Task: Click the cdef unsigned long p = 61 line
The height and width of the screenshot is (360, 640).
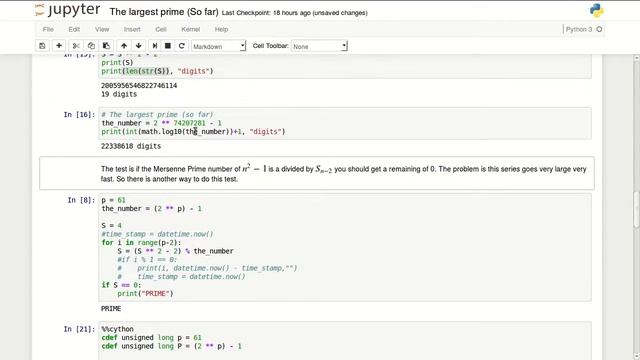Action: (151, 338)
